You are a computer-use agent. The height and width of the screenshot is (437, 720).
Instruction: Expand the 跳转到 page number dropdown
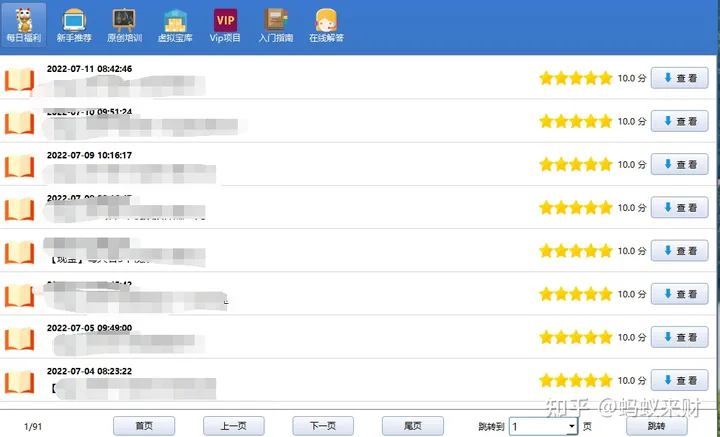pyautogui.click(x=571, y=426)
